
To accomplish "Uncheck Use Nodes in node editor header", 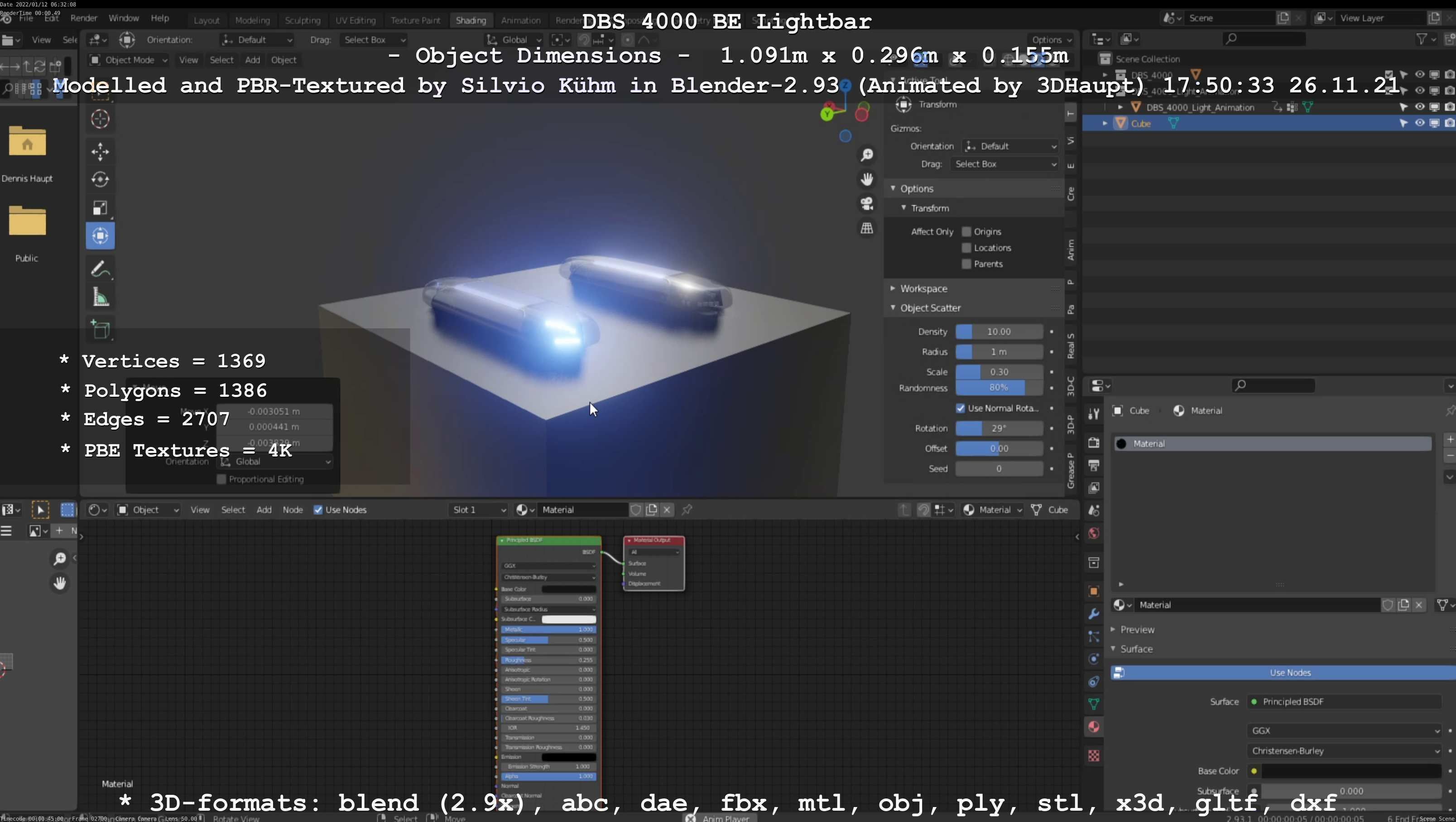I will (x=318, y=510).
